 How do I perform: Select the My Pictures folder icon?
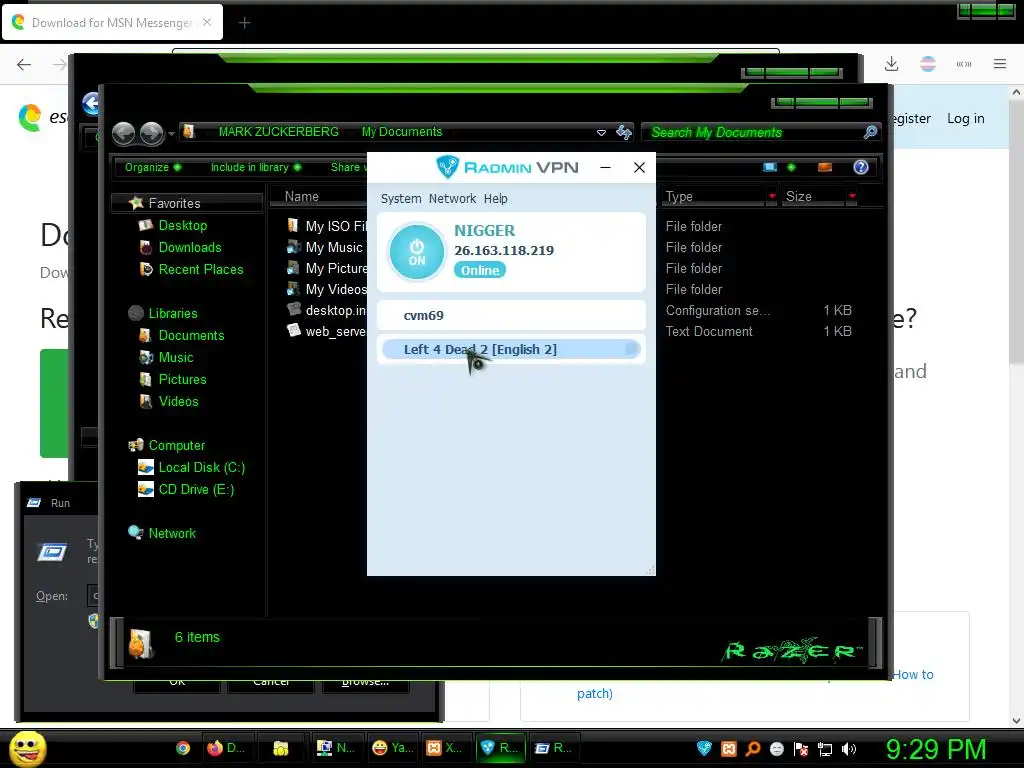(x=293, y=268)
